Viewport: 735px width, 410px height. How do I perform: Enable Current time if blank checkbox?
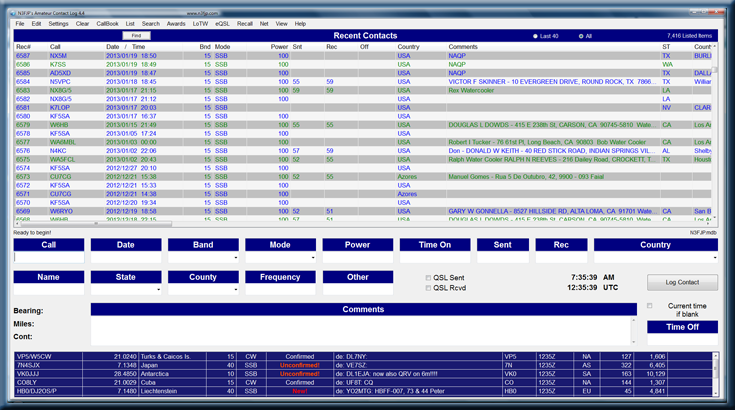649,306
